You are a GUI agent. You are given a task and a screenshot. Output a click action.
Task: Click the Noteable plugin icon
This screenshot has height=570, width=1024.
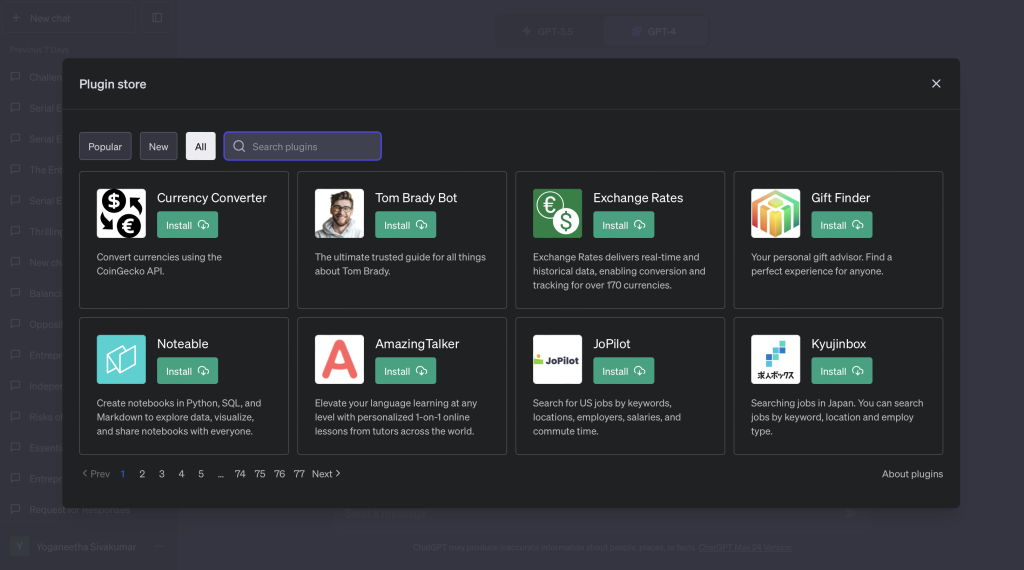(121, 360)
